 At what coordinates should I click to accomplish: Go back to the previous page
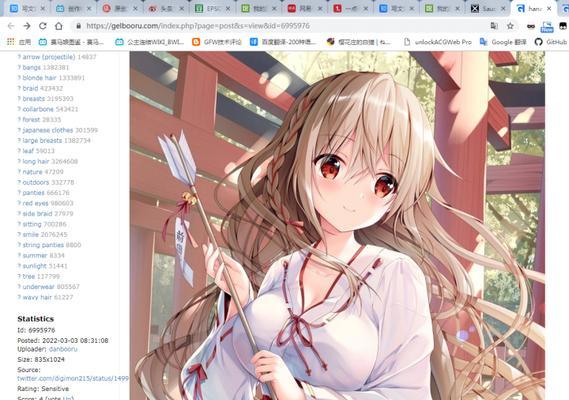(x=11, y=26)
